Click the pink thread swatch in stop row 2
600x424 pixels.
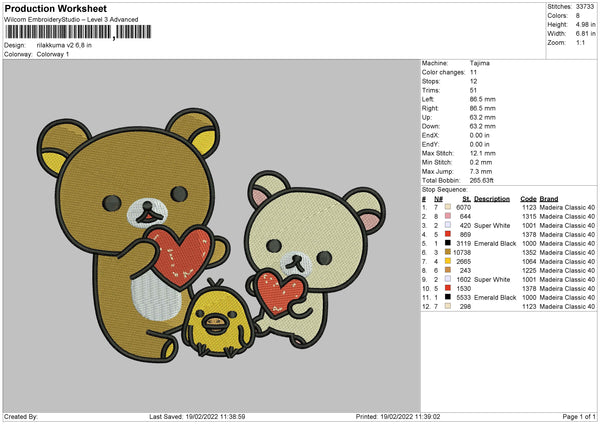pos(448,216)
